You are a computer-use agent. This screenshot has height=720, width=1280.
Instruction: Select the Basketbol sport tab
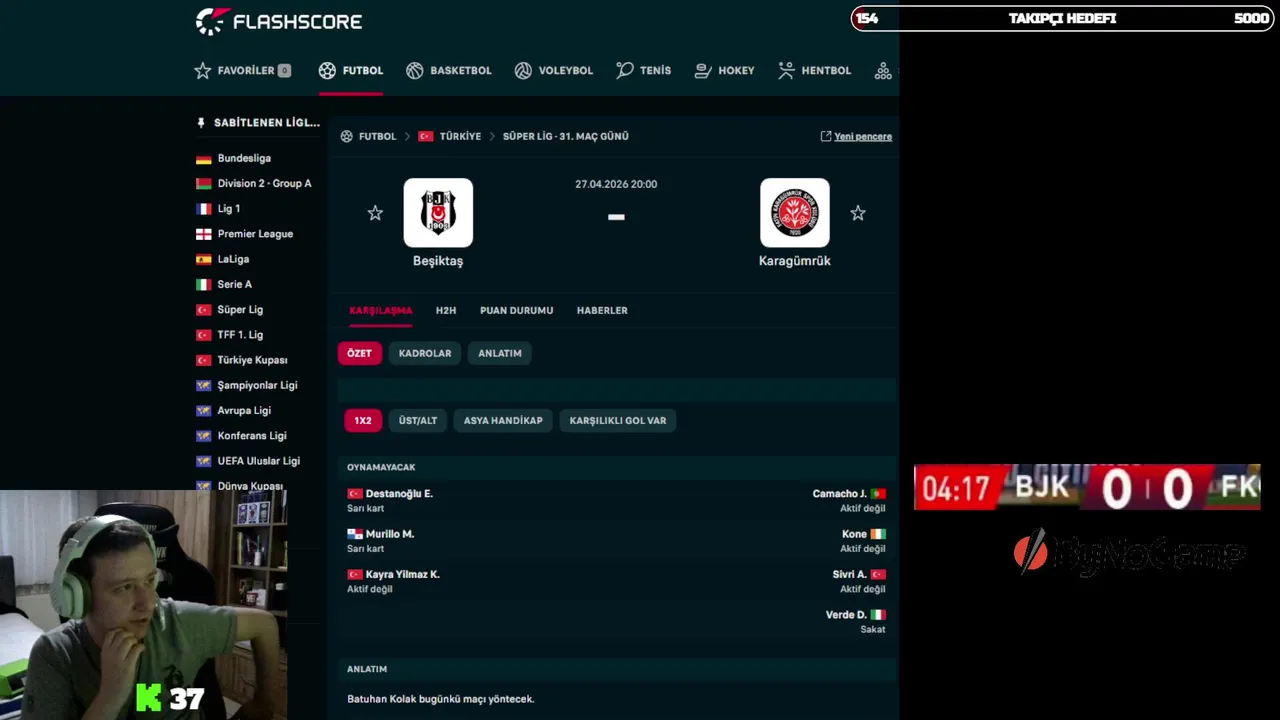[449, 71]
